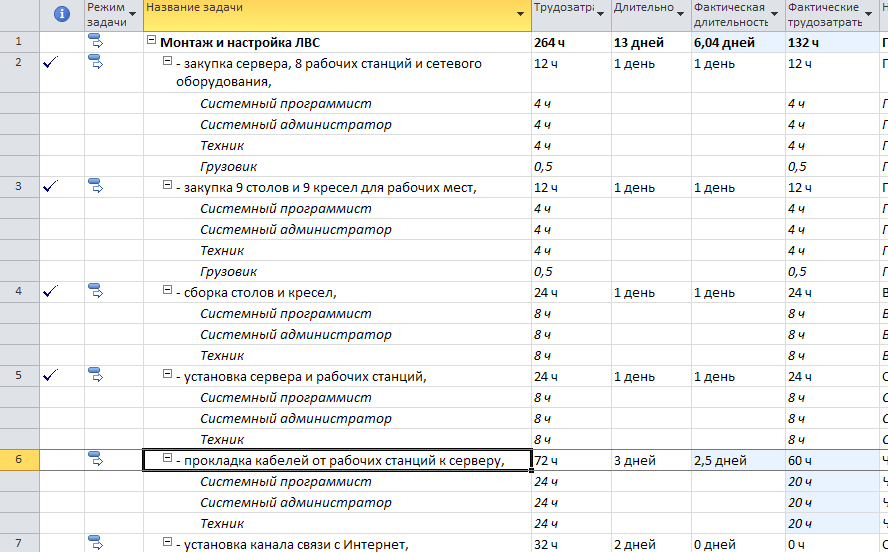Open the Длительность column filter dropdown

(680, 14)
